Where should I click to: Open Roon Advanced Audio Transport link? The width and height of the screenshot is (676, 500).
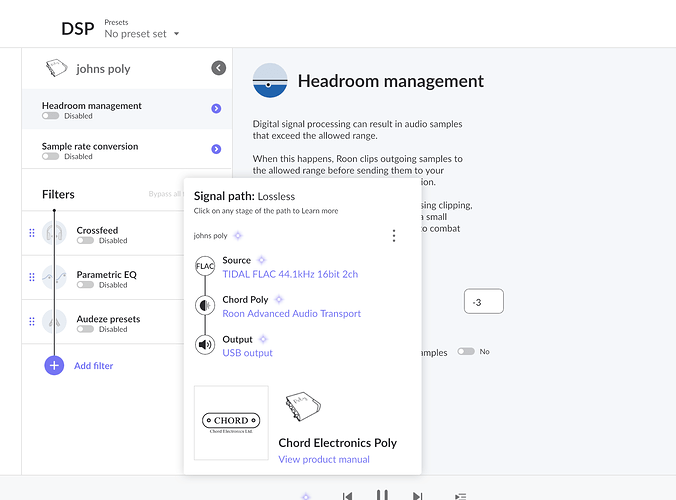291,313
